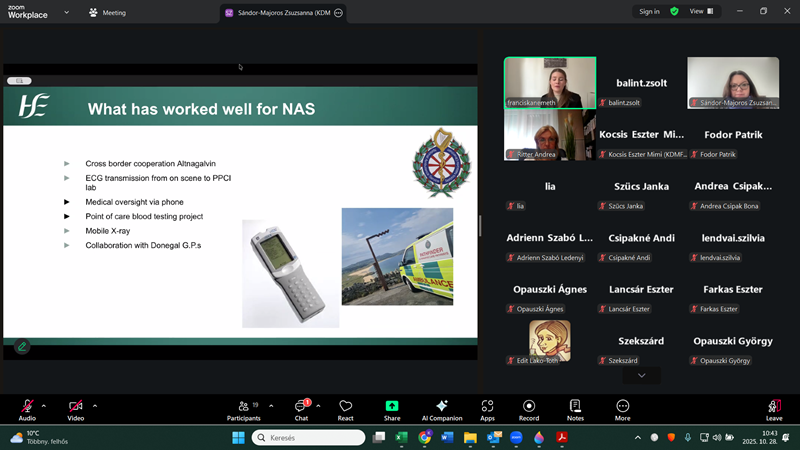Leave the meeting
This screenshot has width=800, height=450.
click(x=774, y=409)
